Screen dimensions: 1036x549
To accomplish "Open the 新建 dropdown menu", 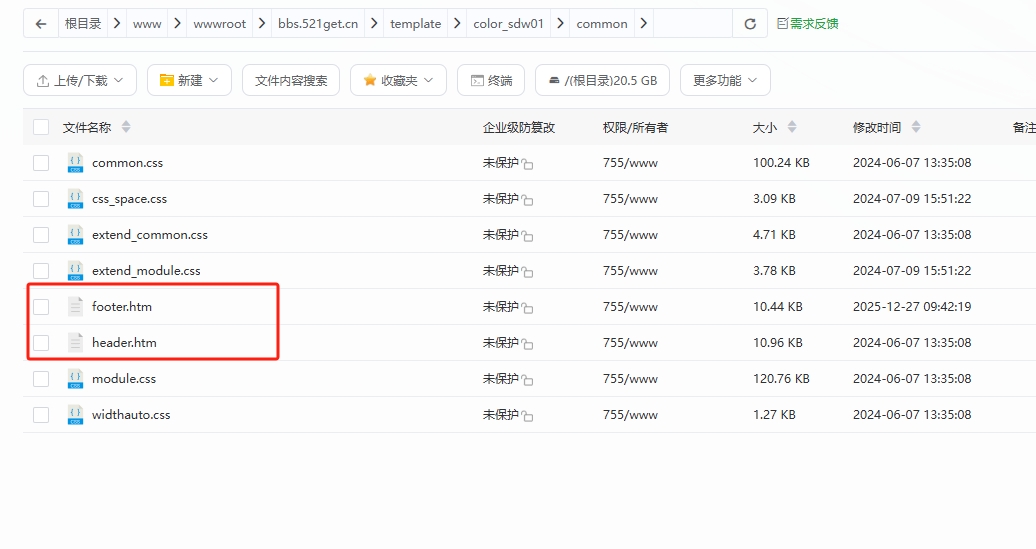I will (x=189, y=80).
